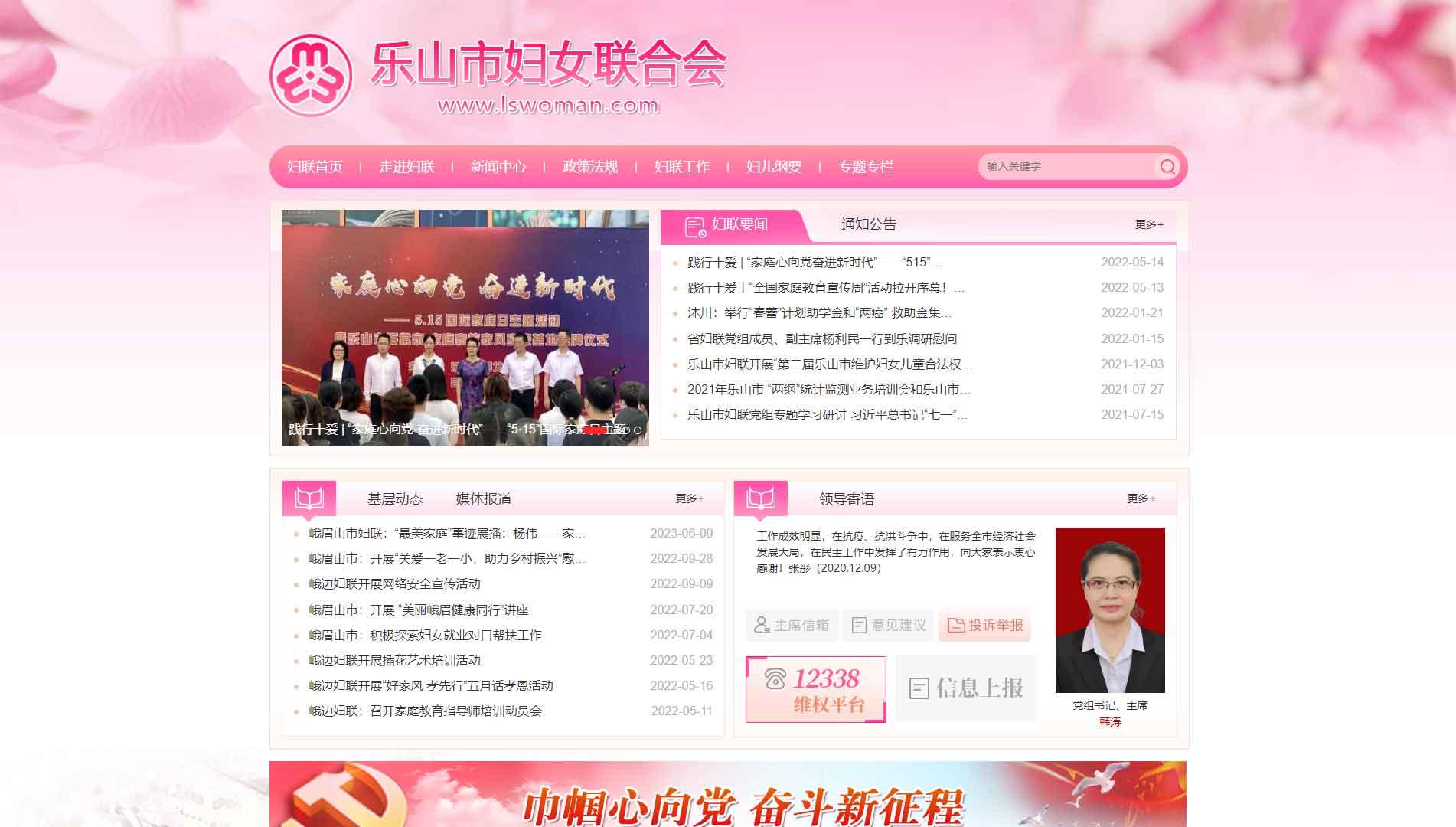The image size is (1456, 827).
Task: Open 关爱一老一小 助力乡村振兴 article
Action: coord(447,559)
